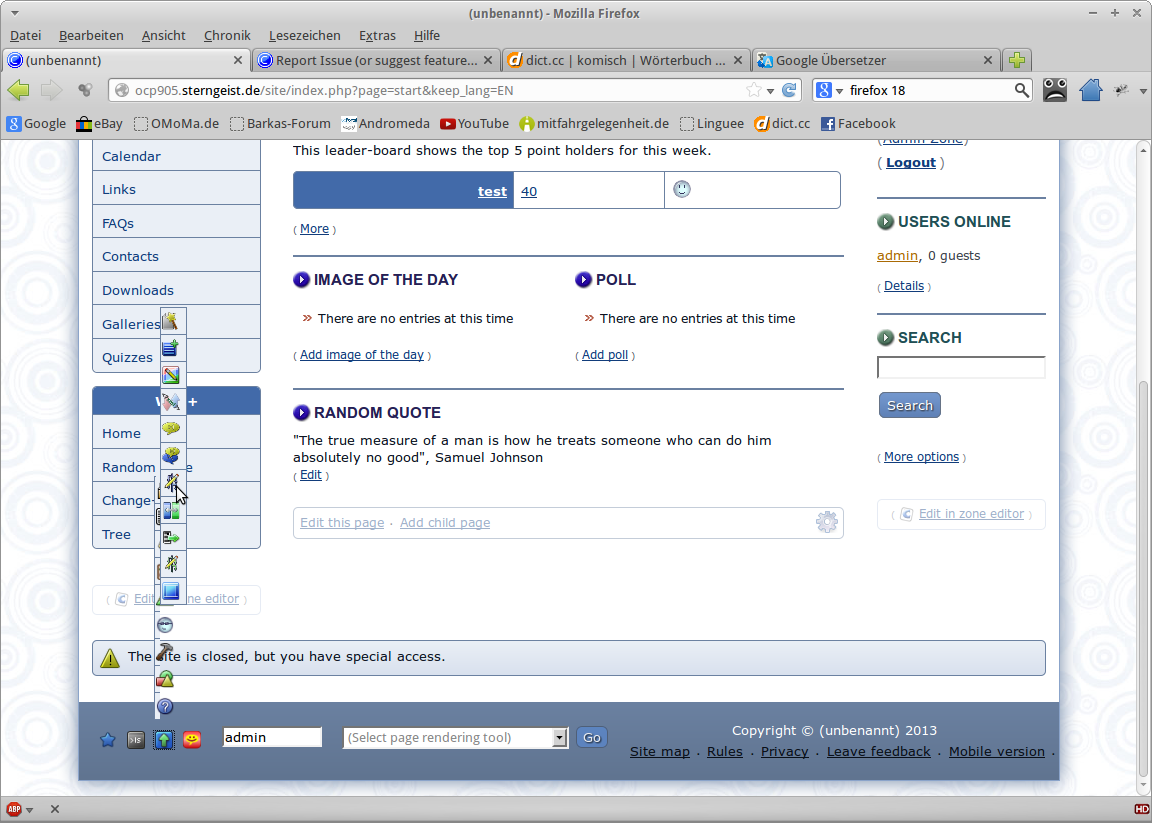
Task: Click the blue star icon in footer
Action: click(108, 740)
